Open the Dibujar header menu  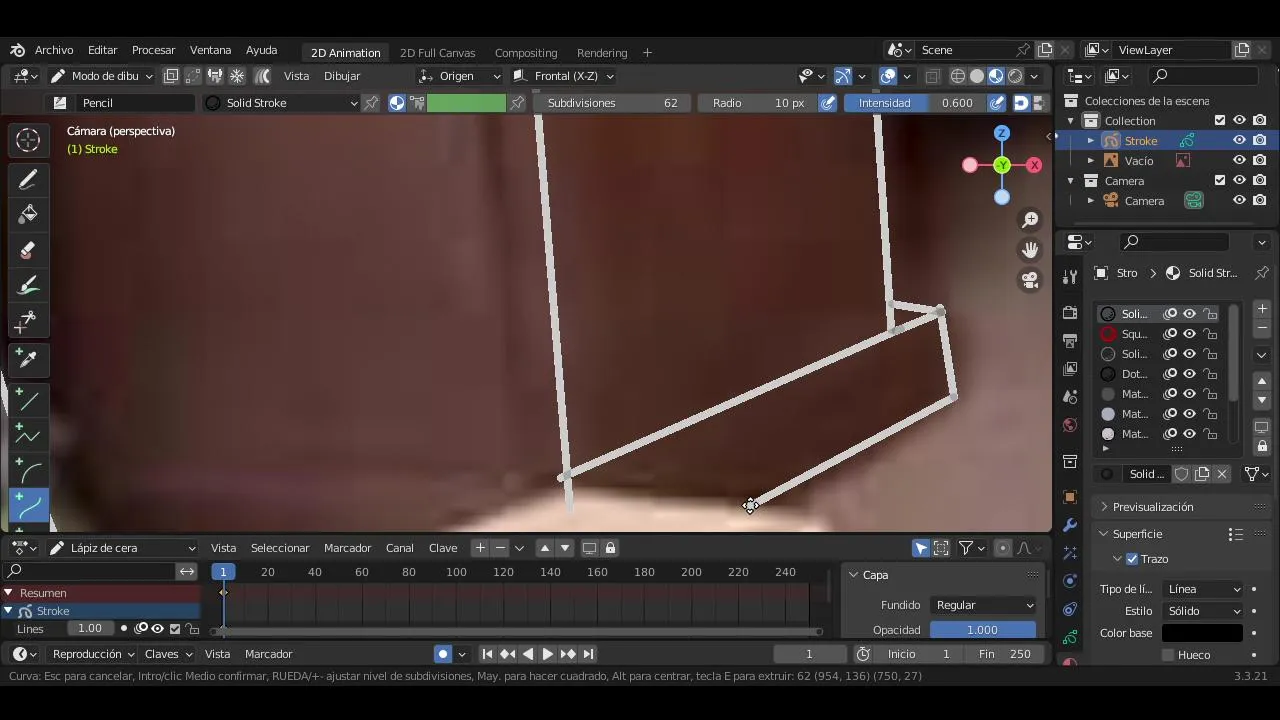tap(342, 76)
